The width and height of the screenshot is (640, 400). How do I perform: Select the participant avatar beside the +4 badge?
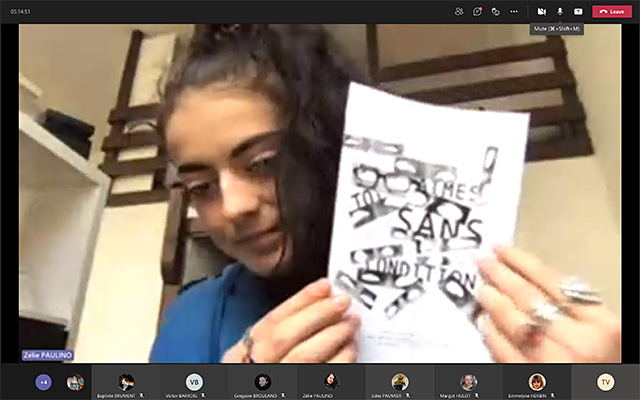76,382
